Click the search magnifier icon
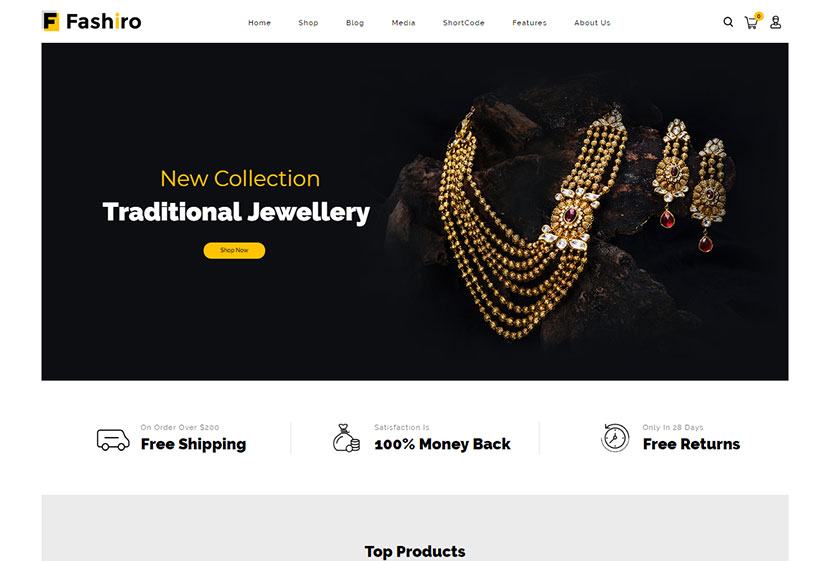The height and width of the screenshot is (561, 830). [x=728, y=22]
